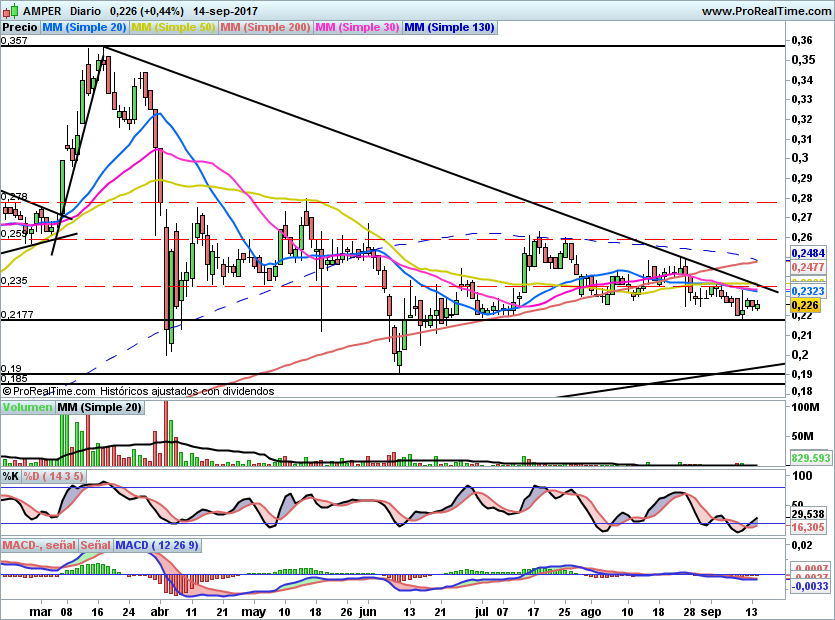Click the %K stochastic label

[10, 476]
